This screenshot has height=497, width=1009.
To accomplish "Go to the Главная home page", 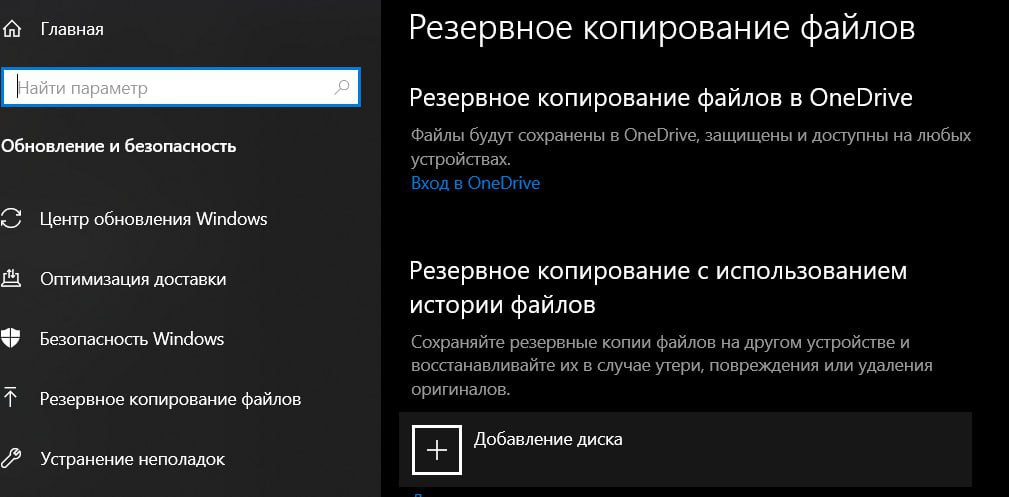I will click(71, 29).
